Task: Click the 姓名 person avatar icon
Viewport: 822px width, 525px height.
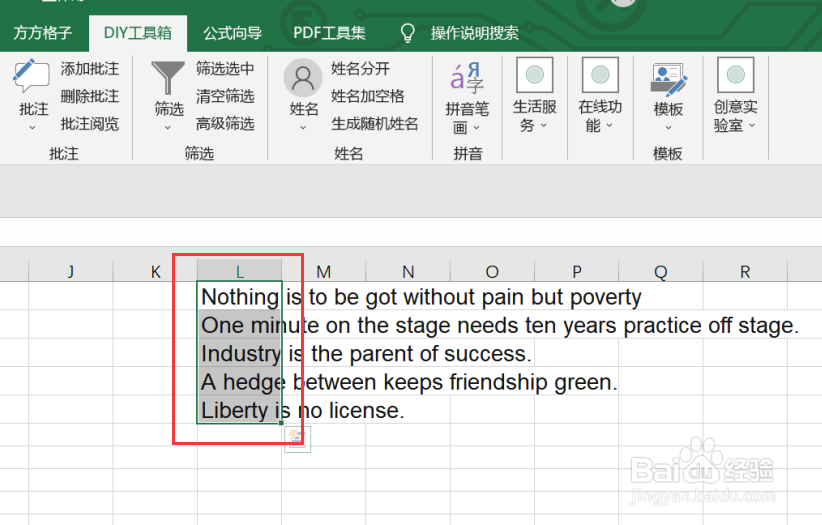Action: 302,78
